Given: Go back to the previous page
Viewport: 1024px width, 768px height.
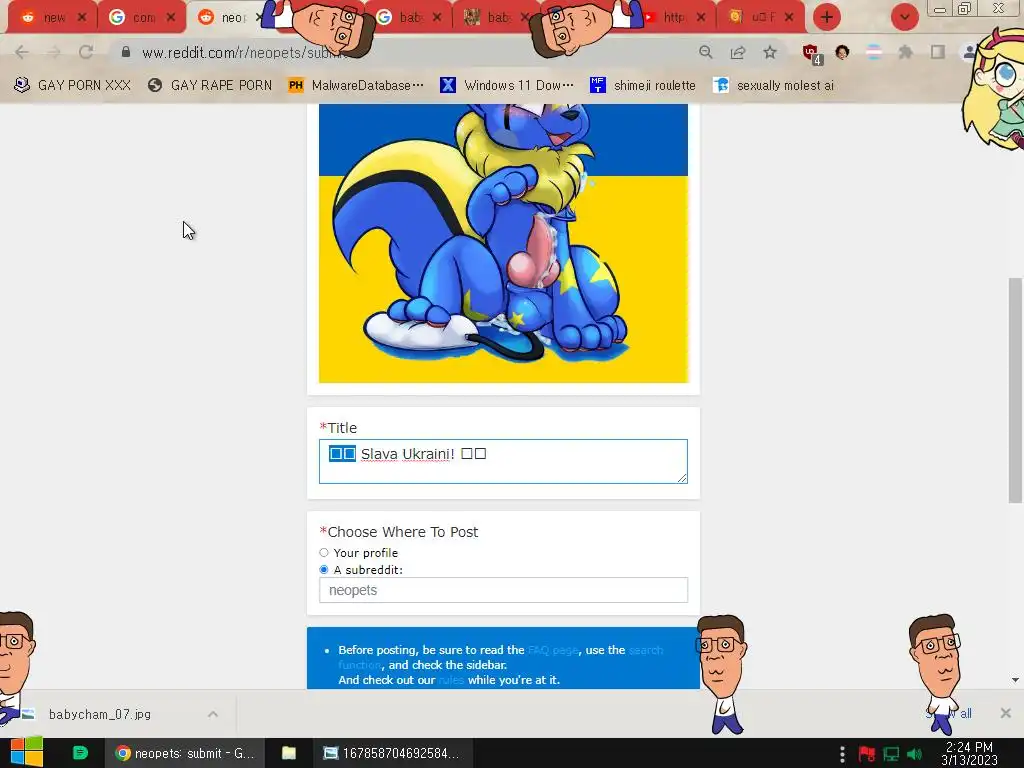Looking at the screenshot, I should [x=22, y=52].
